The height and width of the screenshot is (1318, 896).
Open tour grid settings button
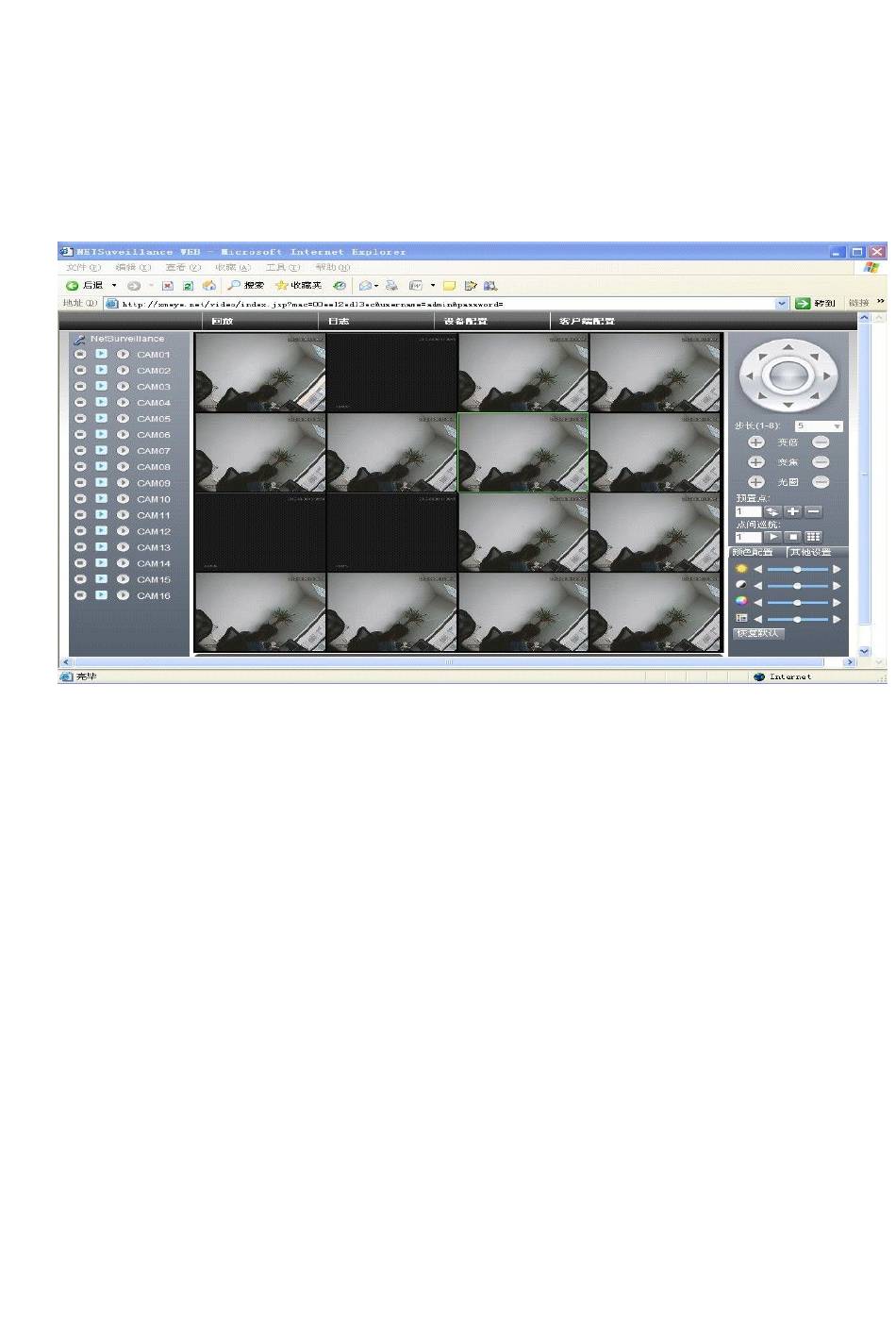tap(814, 537)
